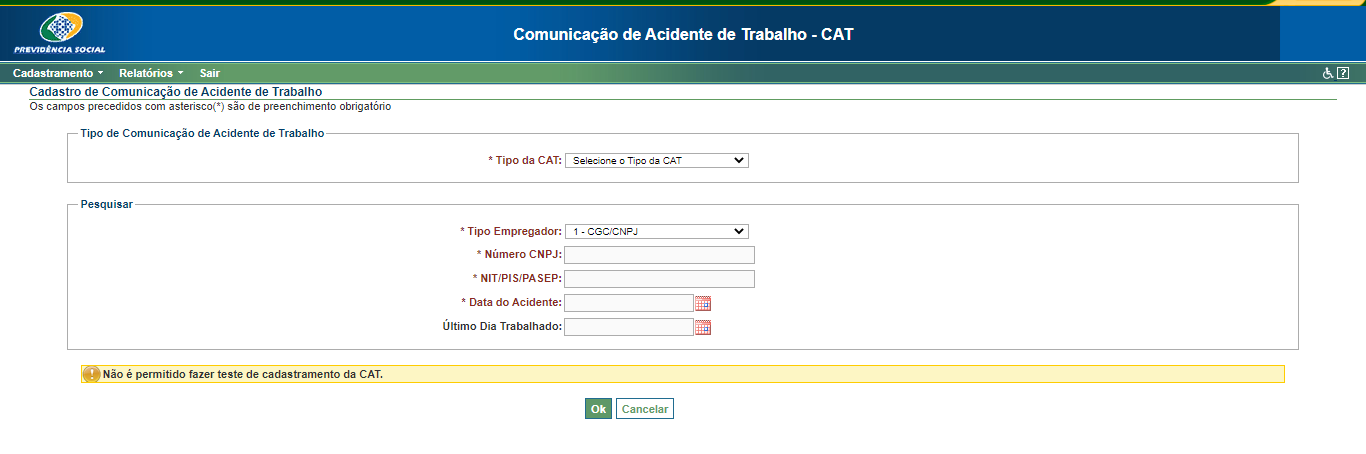Click the help question mark icon
The height and width of the screenshot is (454, 1366).
click(x=1343, y=73)
